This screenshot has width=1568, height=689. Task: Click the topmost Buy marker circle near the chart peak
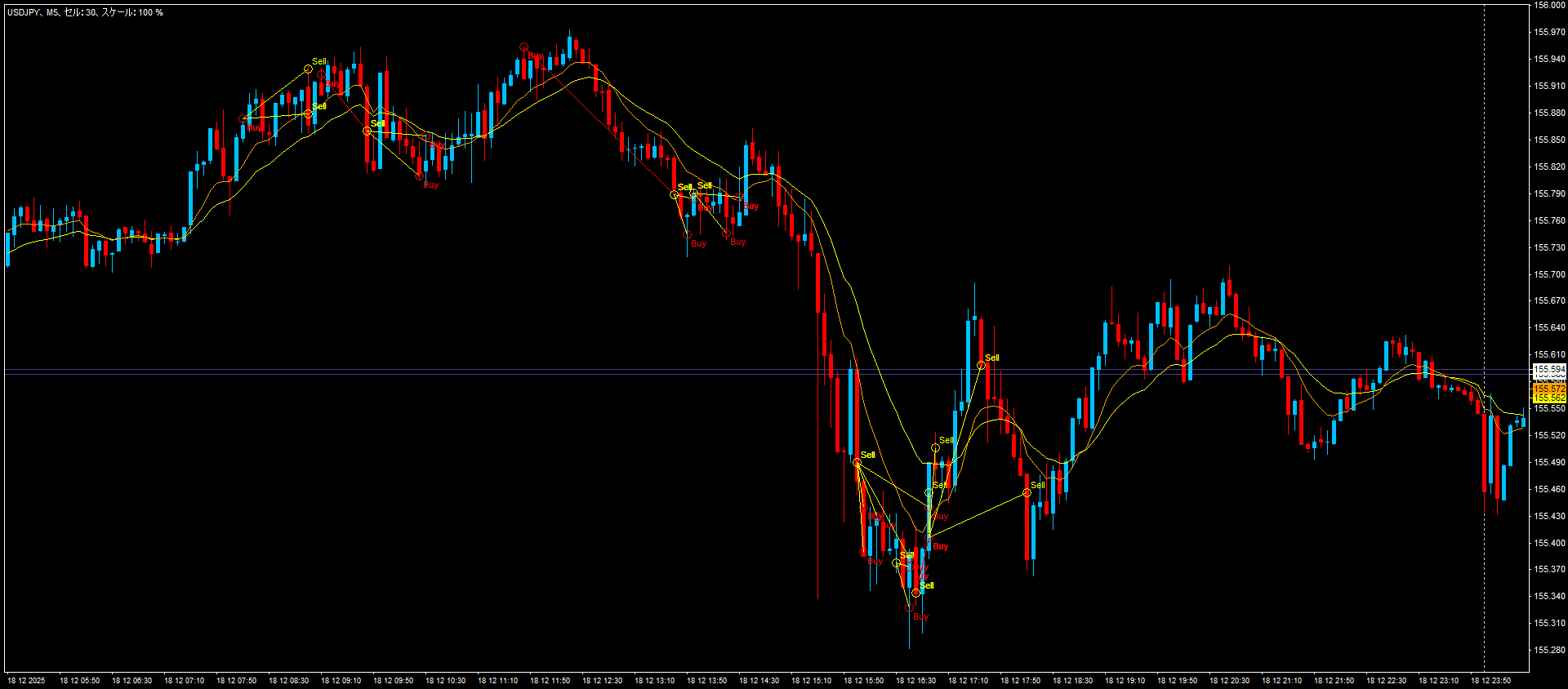(x=523, y=47)
